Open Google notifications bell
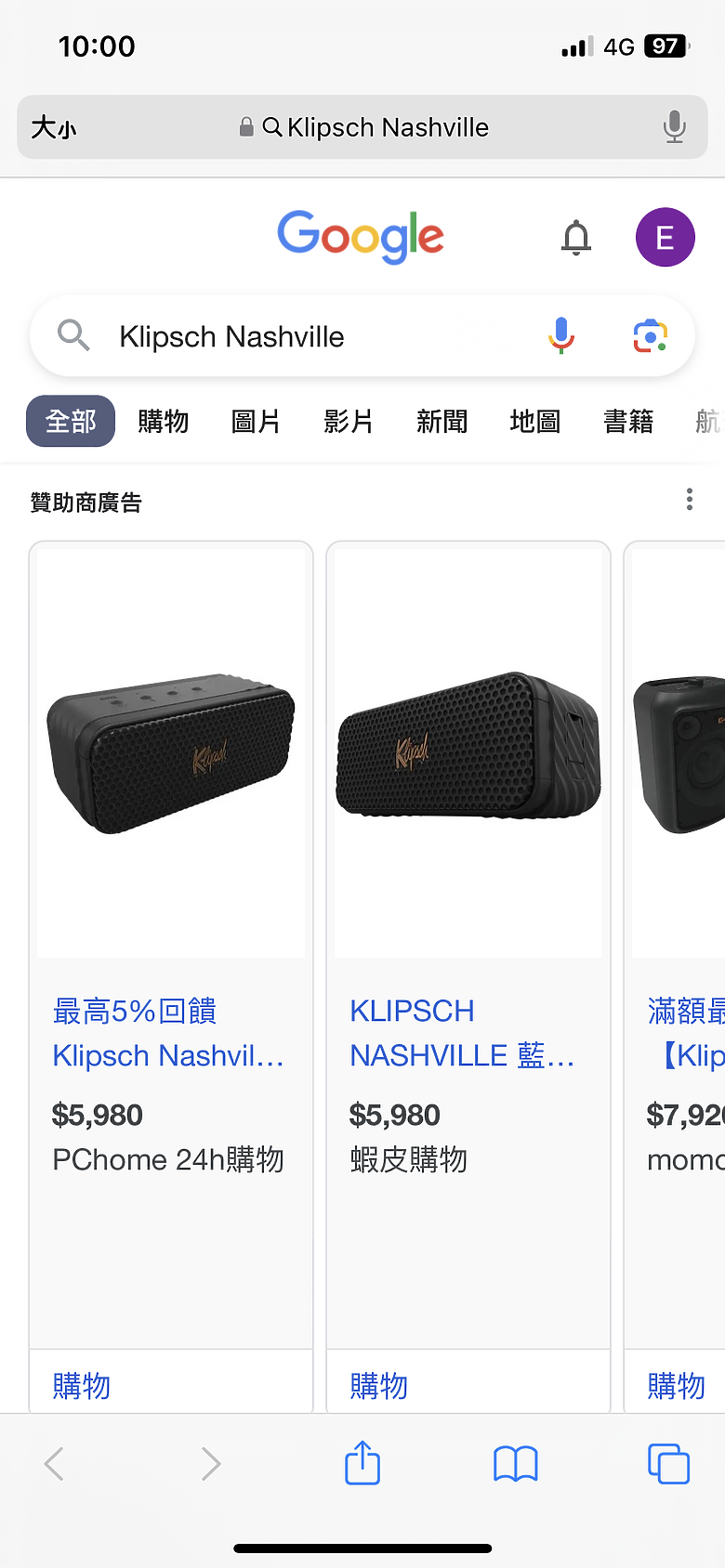The height and width of the screenshot is (1568, 725). click(576, 238)
